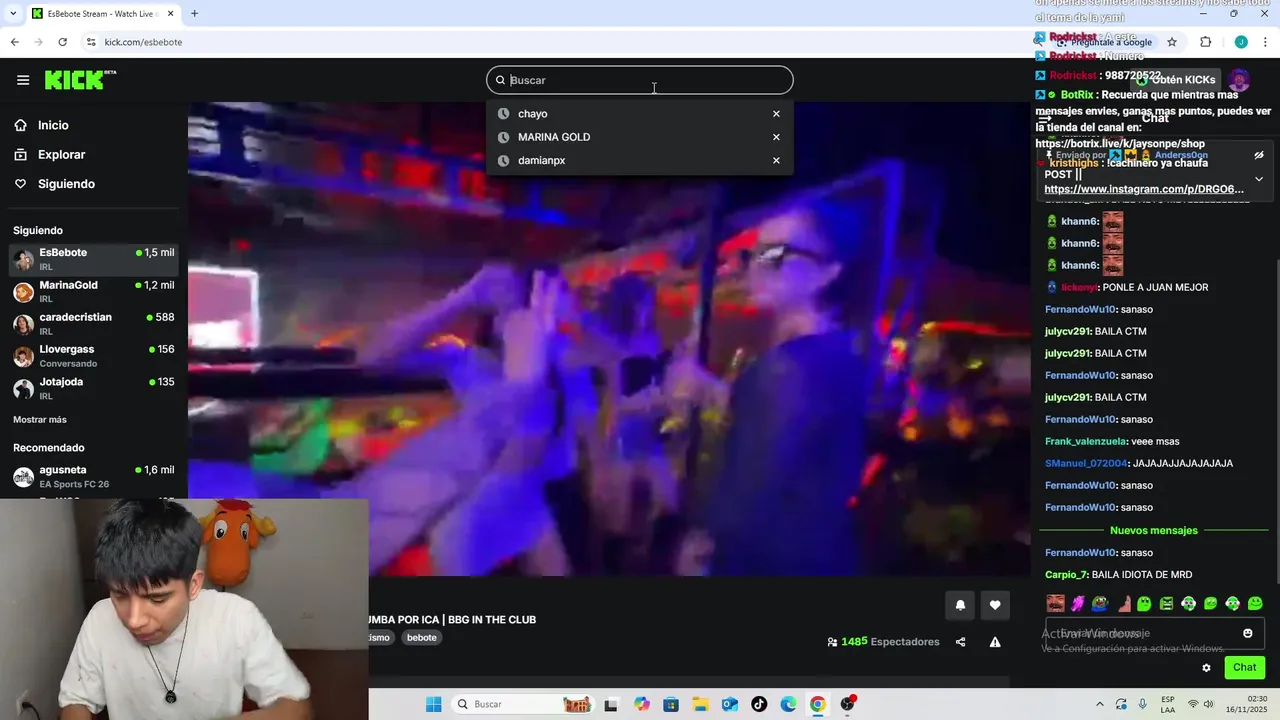1280x720 pixels.
Task: Click username Frank_valenzuela in chat
Action: (x=1085, y=441)
